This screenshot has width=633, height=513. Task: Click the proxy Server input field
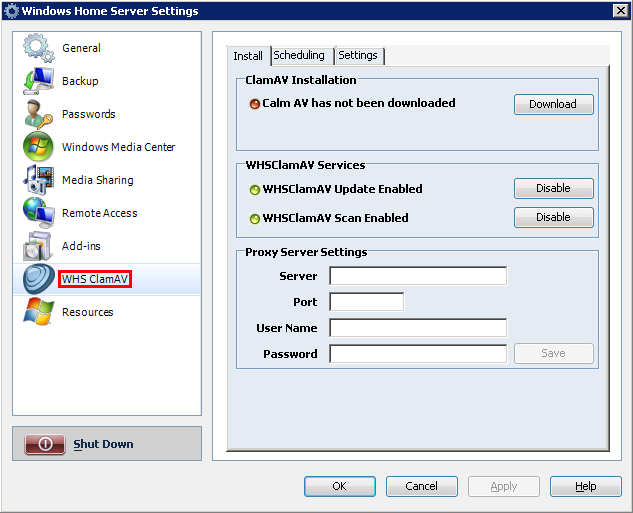click(x=418, y=276)
